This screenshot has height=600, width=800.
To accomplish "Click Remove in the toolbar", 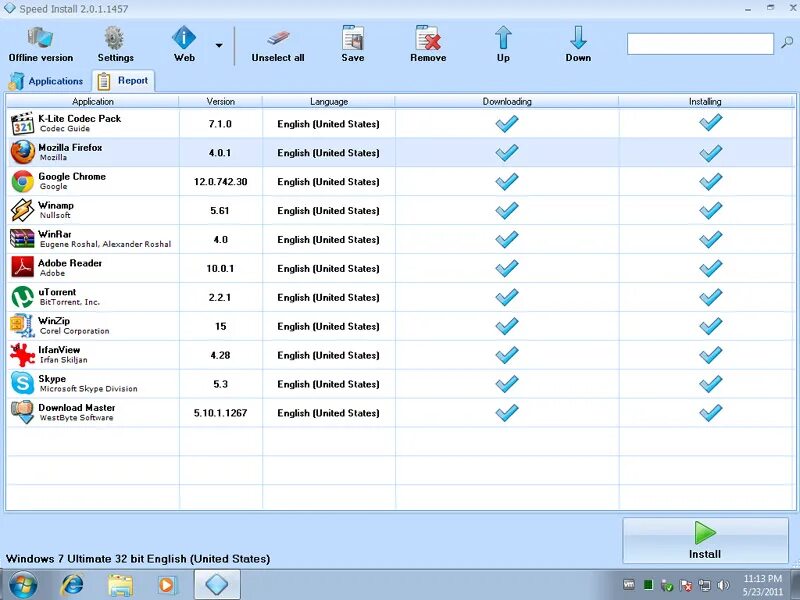I will point(428,45).
